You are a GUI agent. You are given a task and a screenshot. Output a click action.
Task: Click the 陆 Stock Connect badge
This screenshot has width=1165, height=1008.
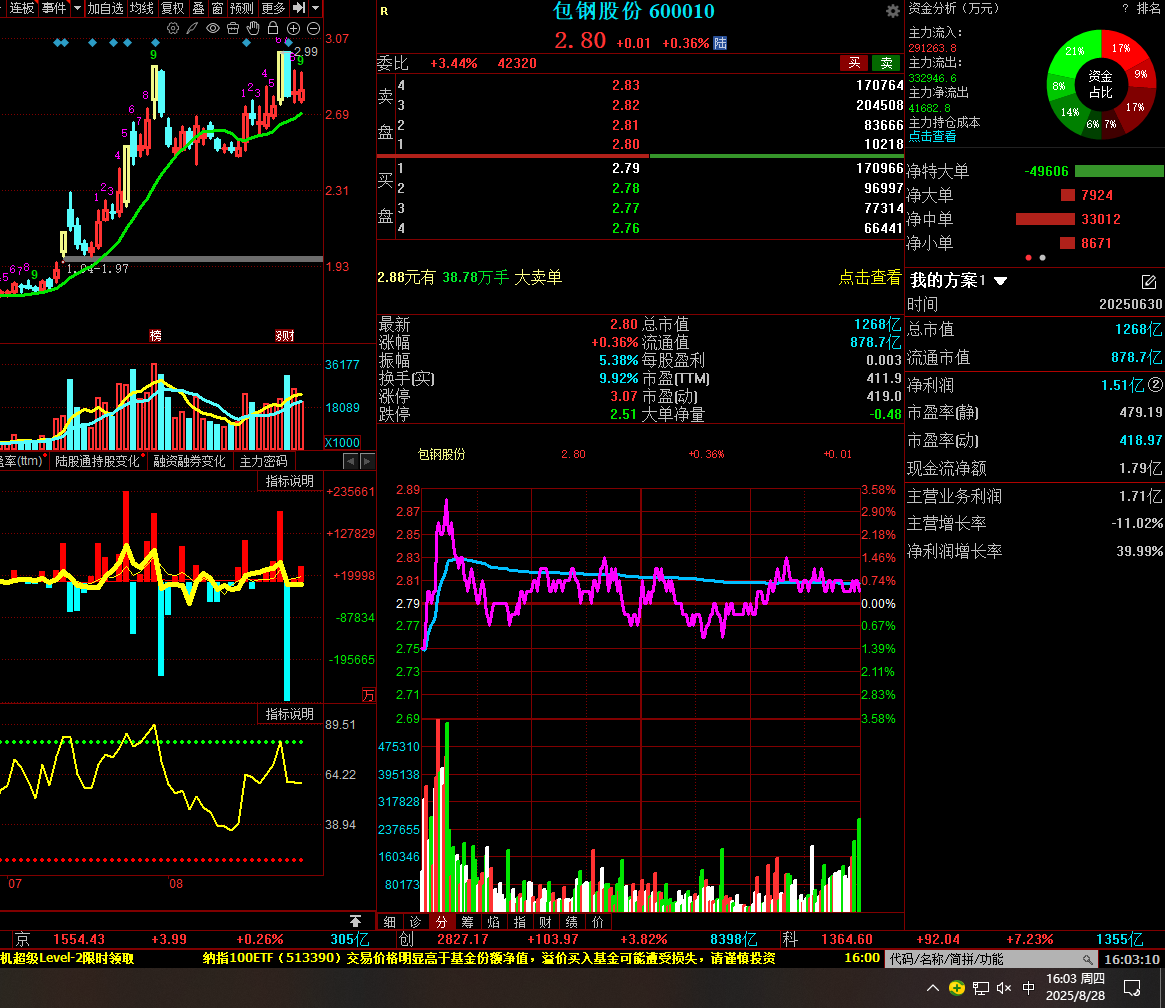click(720, 43)
